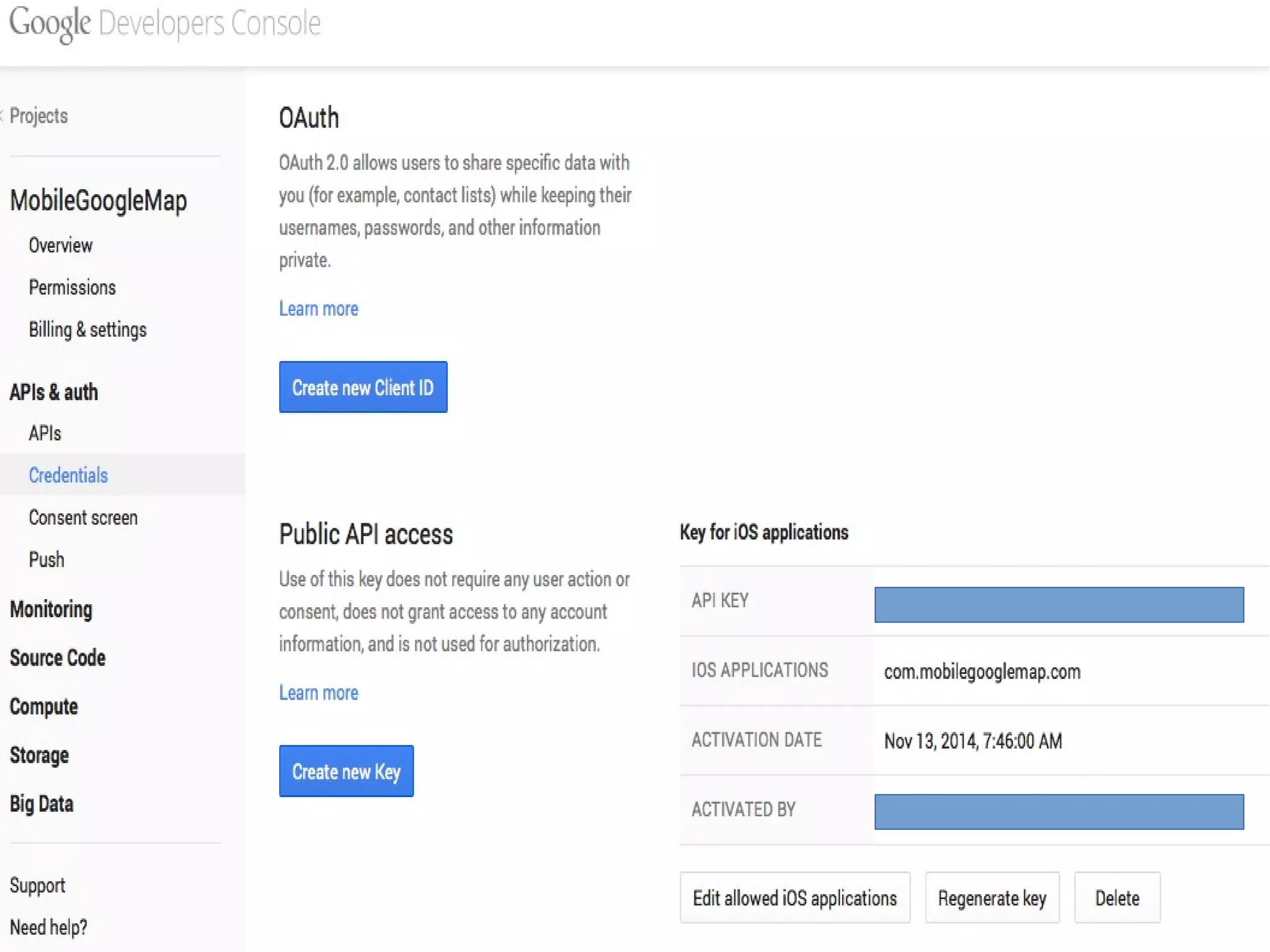Expand the Compute section

tap(44, 707)
